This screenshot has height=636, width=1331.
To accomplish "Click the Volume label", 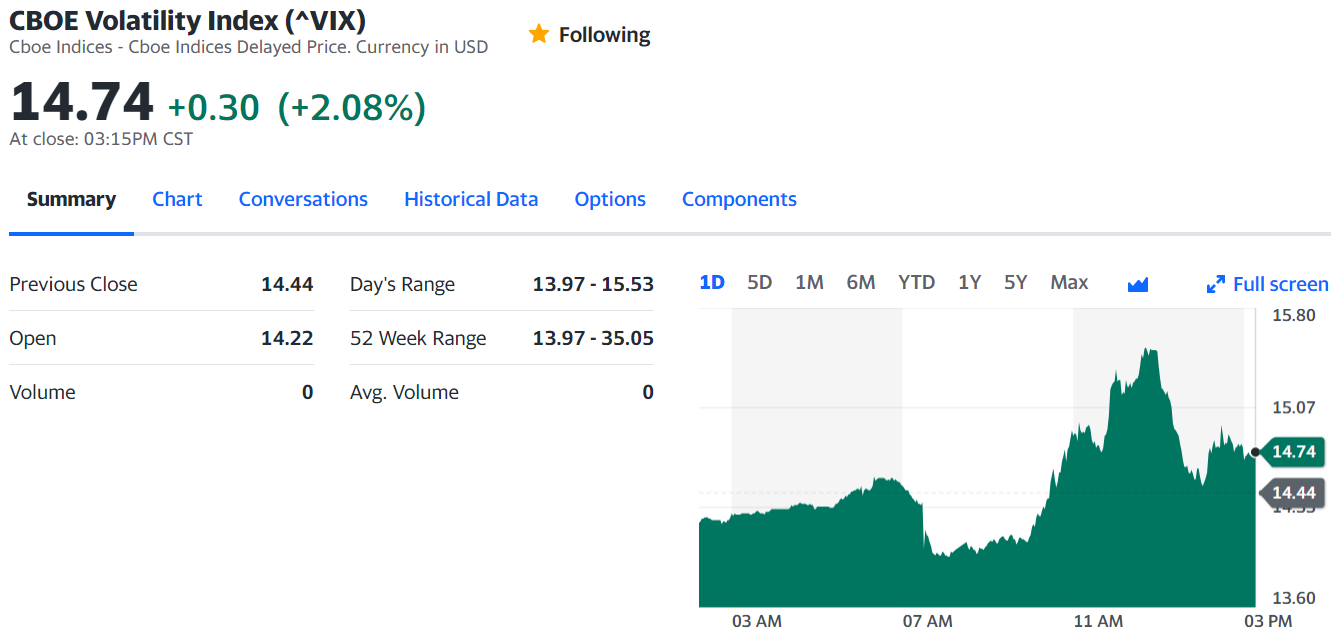I will (42, 392).
